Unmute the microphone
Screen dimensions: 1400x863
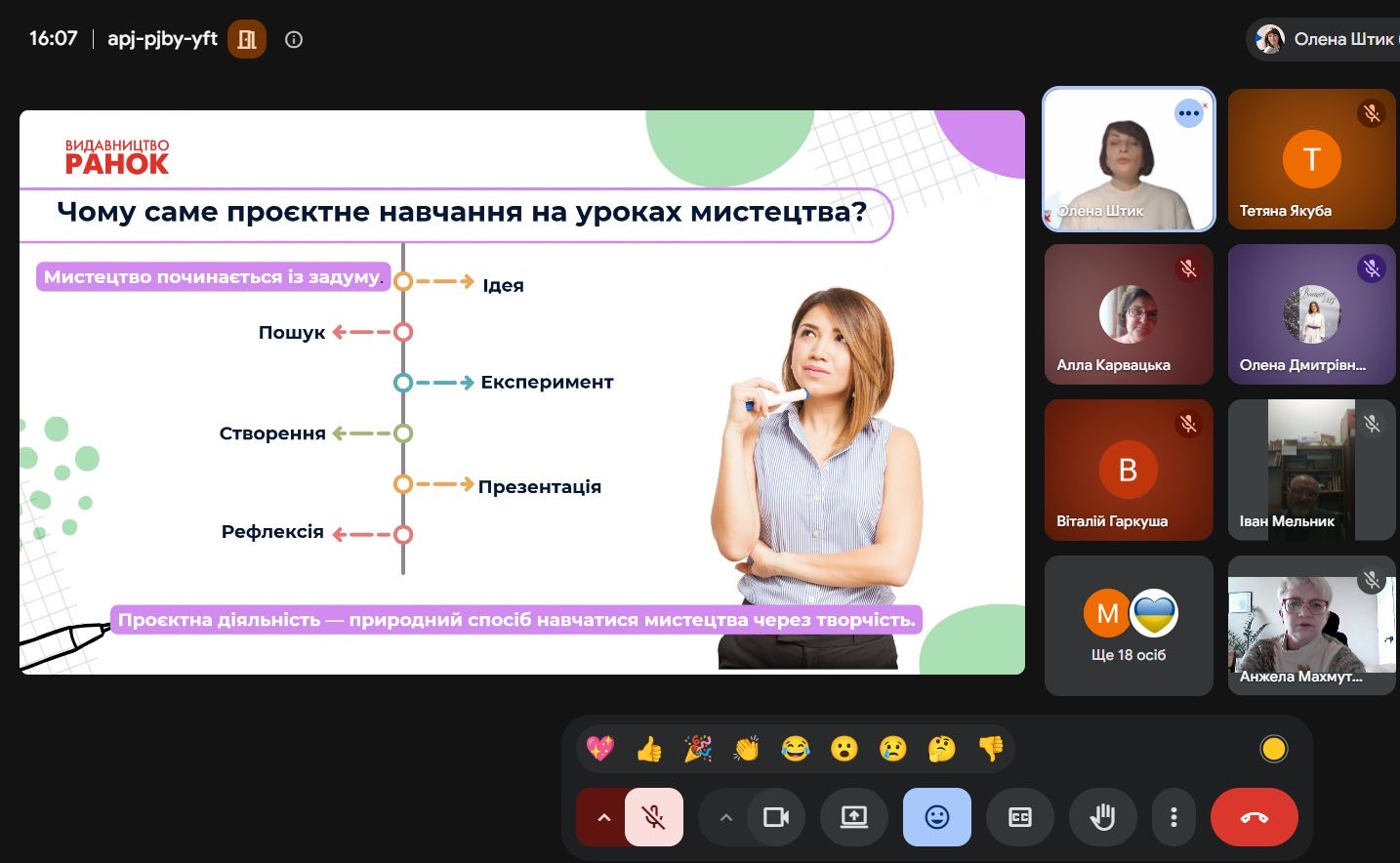click(x=654, y=817)
